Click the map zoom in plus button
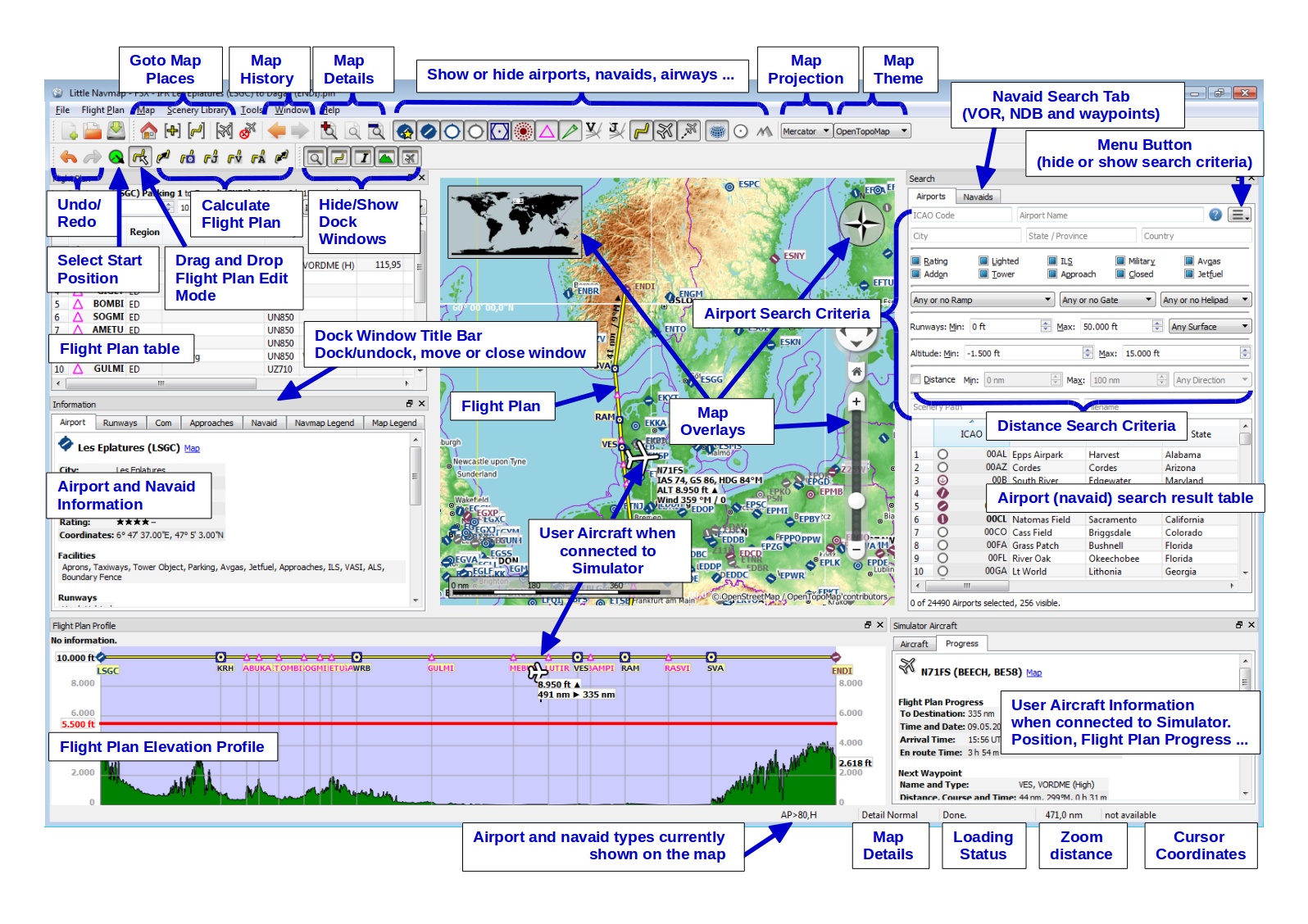The height and width of the screenshot is (924, 1308). [856, 401]
